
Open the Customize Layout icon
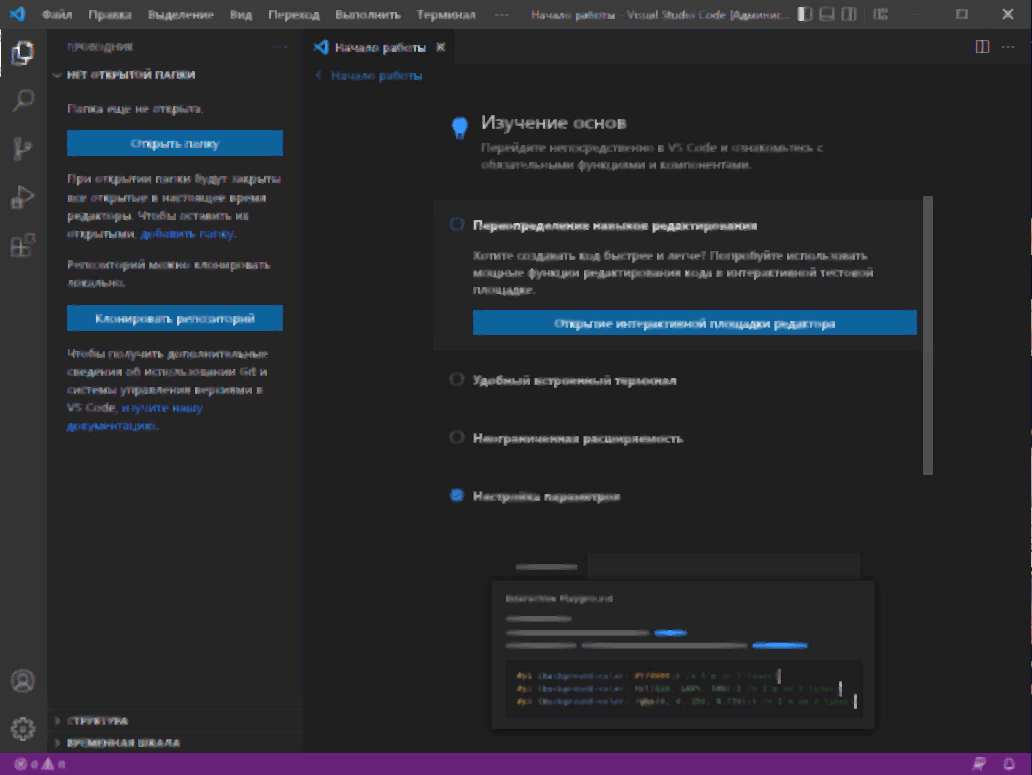click(x=880, y=14)
